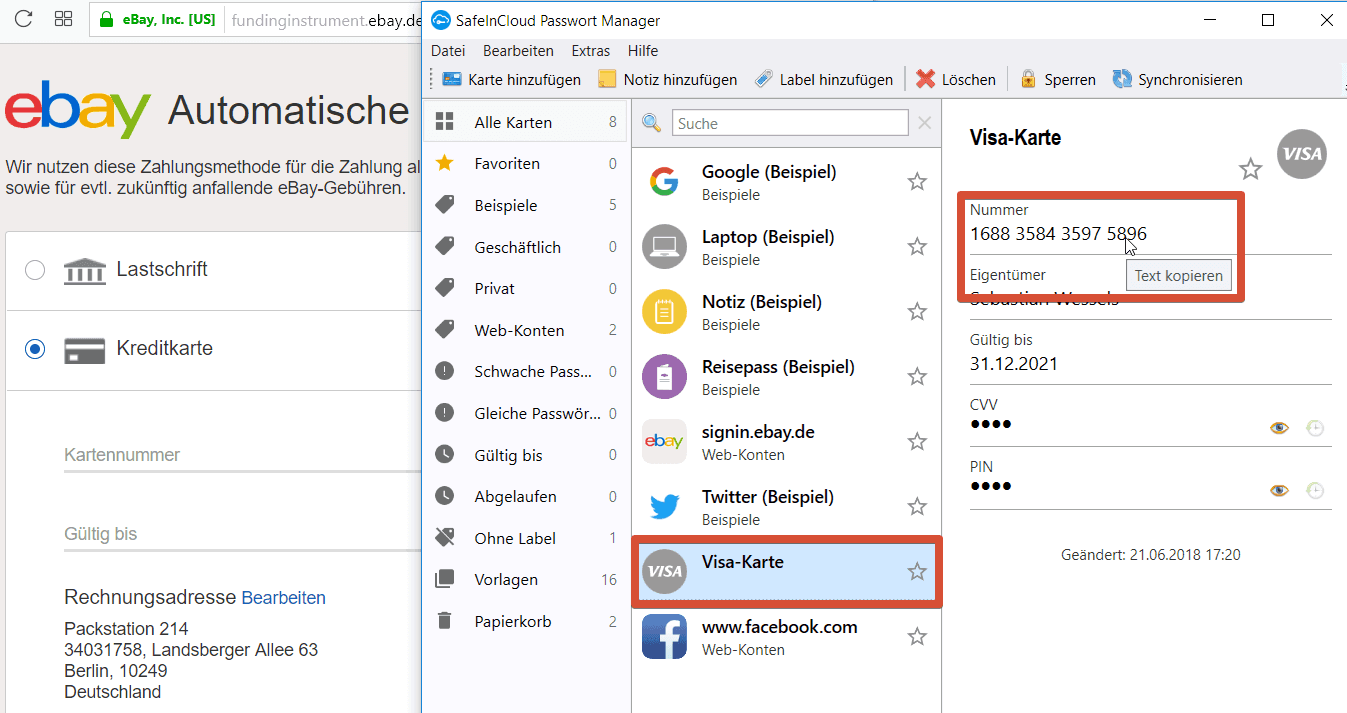Open the Gültig bis sidebar filter
This screenshot has height=713, width=1347.
(526, 455)
